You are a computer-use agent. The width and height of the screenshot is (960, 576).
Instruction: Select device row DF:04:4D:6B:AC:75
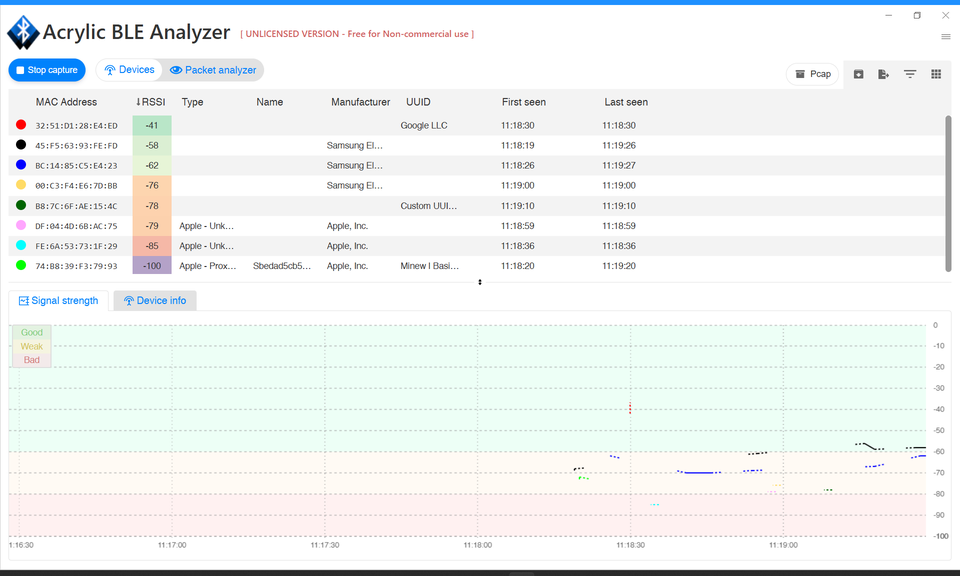click(x=476, y=226)
